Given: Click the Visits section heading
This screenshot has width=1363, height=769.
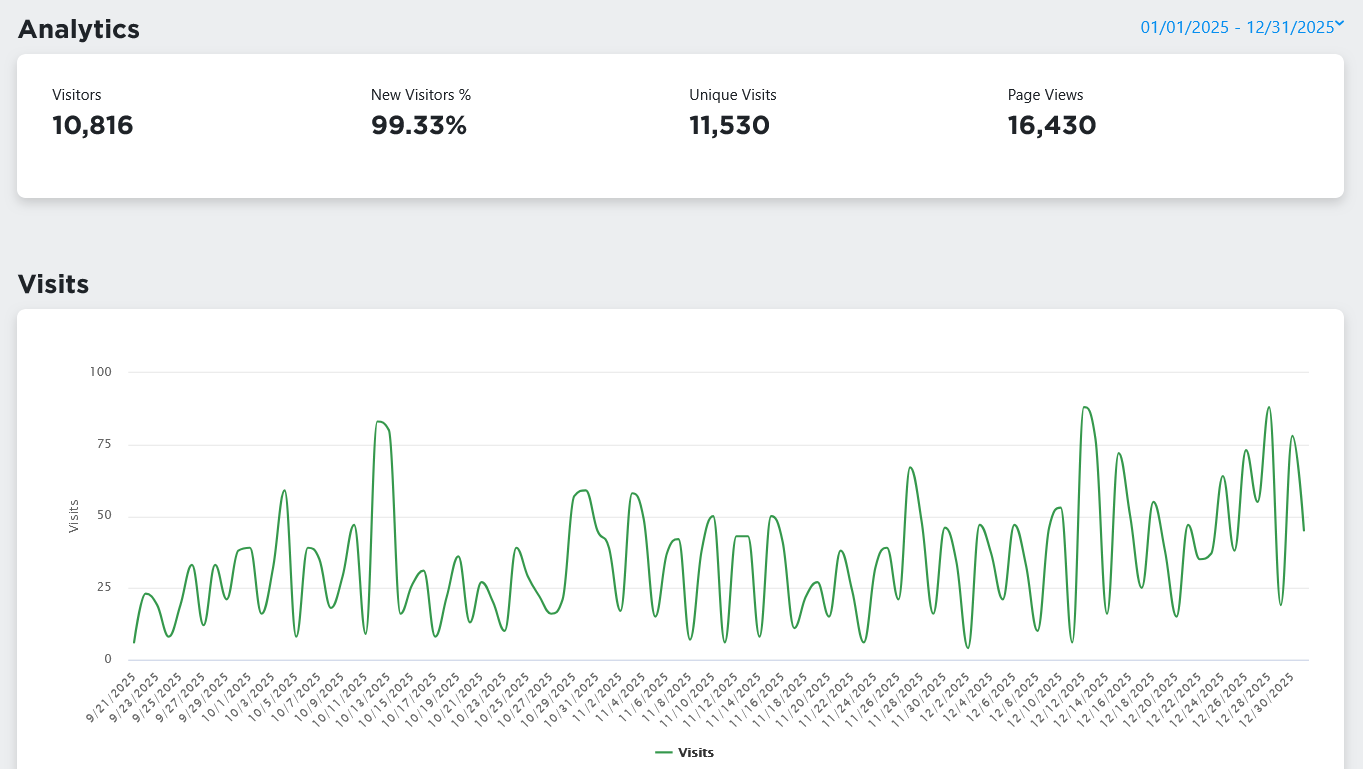Looking at the screenshot, I should point(54,285).
